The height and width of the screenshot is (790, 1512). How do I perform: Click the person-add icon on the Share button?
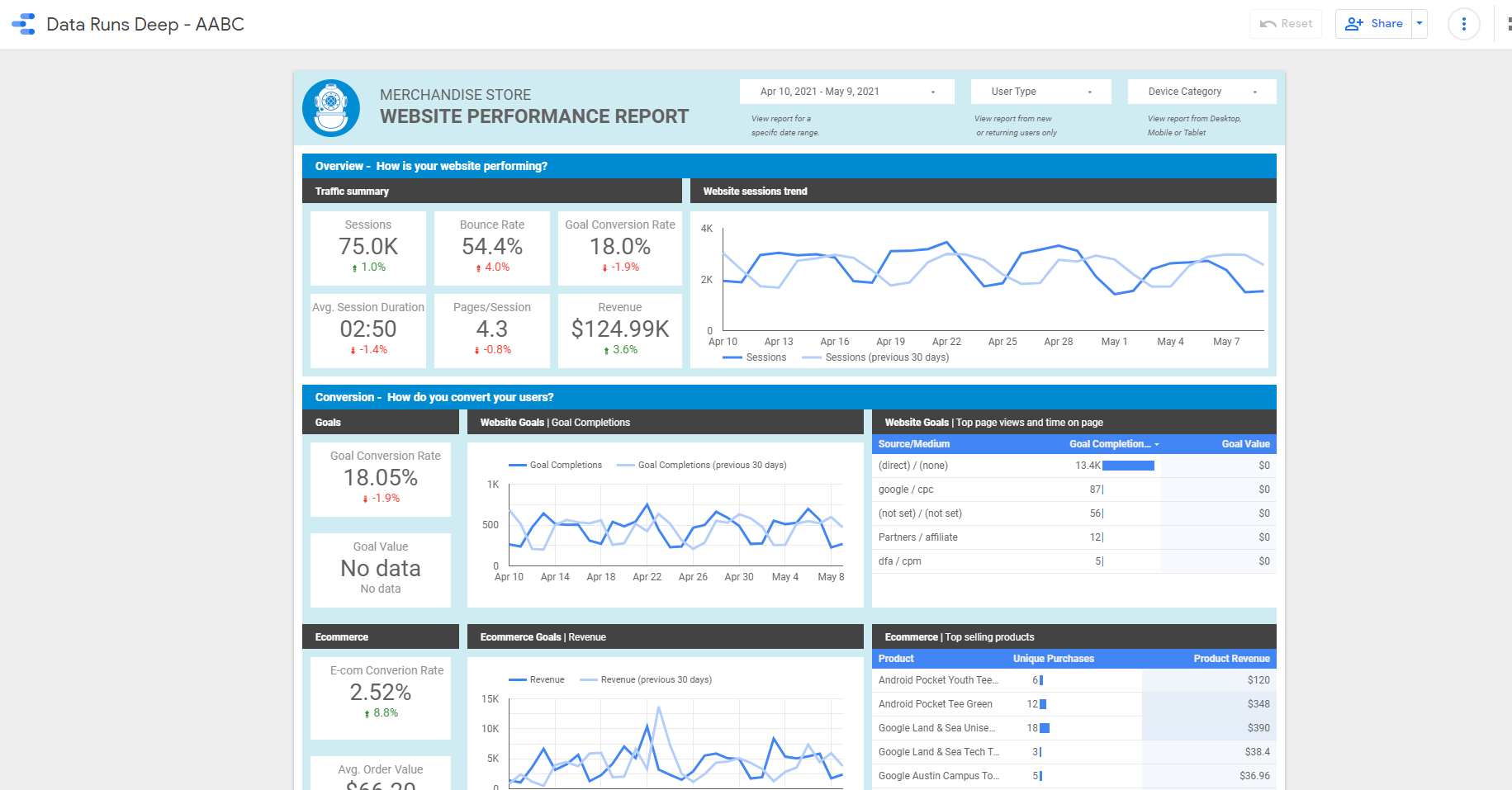(1353, 23)
